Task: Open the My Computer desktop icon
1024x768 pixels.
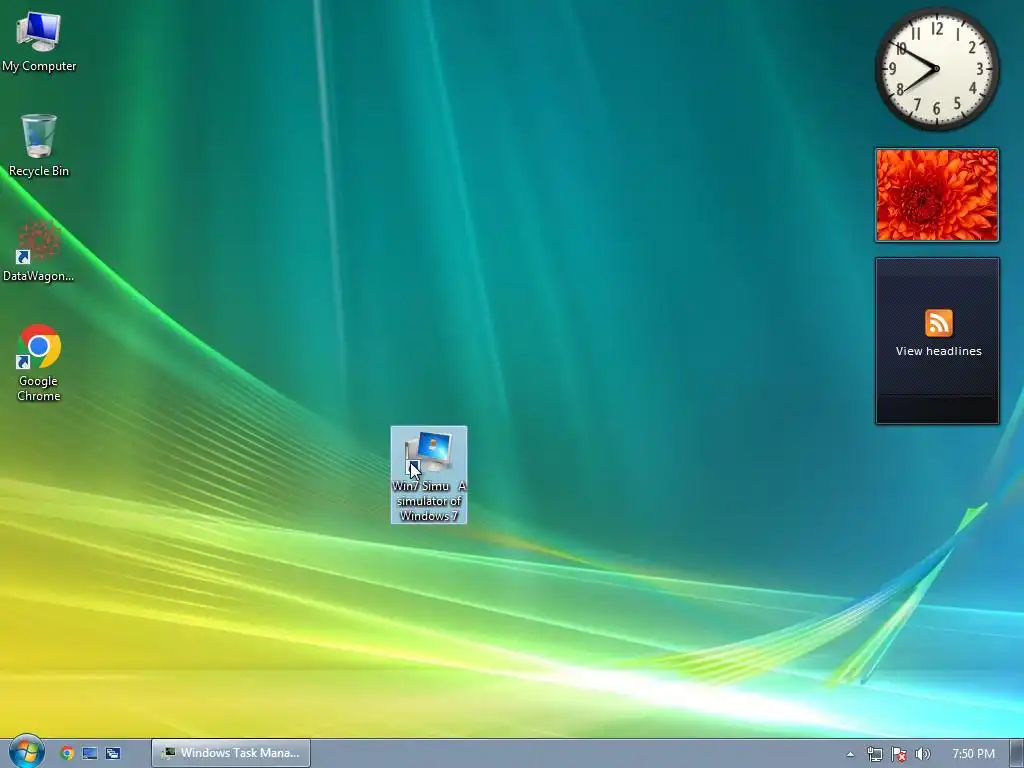Action: pyautogui.click(x=39, y=41)
